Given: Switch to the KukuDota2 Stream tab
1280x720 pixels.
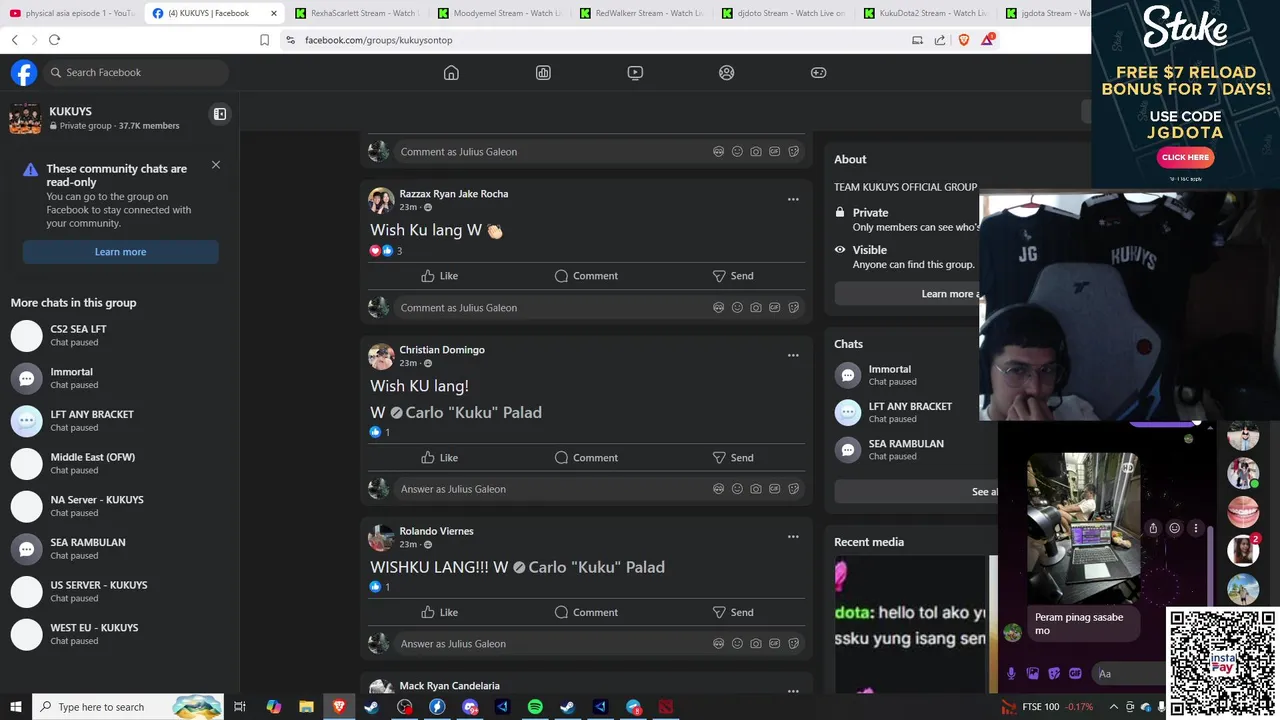Looking at the screenshot, I should [924, 13].
